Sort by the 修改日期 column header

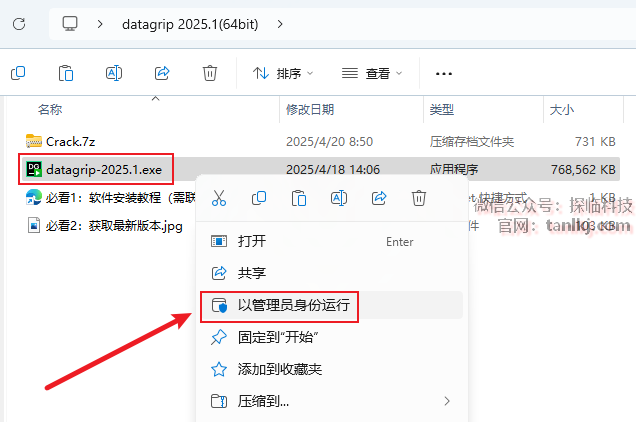pos(310,110)
